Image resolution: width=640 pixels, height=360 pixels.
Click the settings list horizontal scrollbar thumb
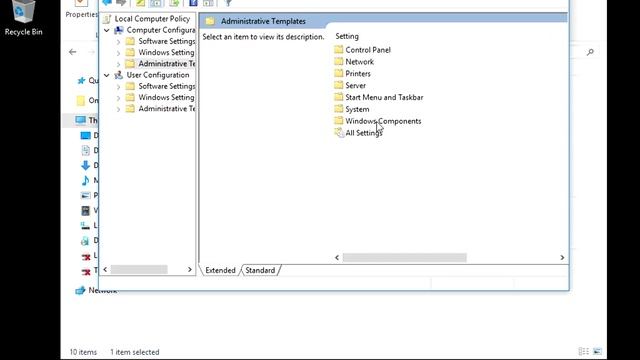point(404,258)
